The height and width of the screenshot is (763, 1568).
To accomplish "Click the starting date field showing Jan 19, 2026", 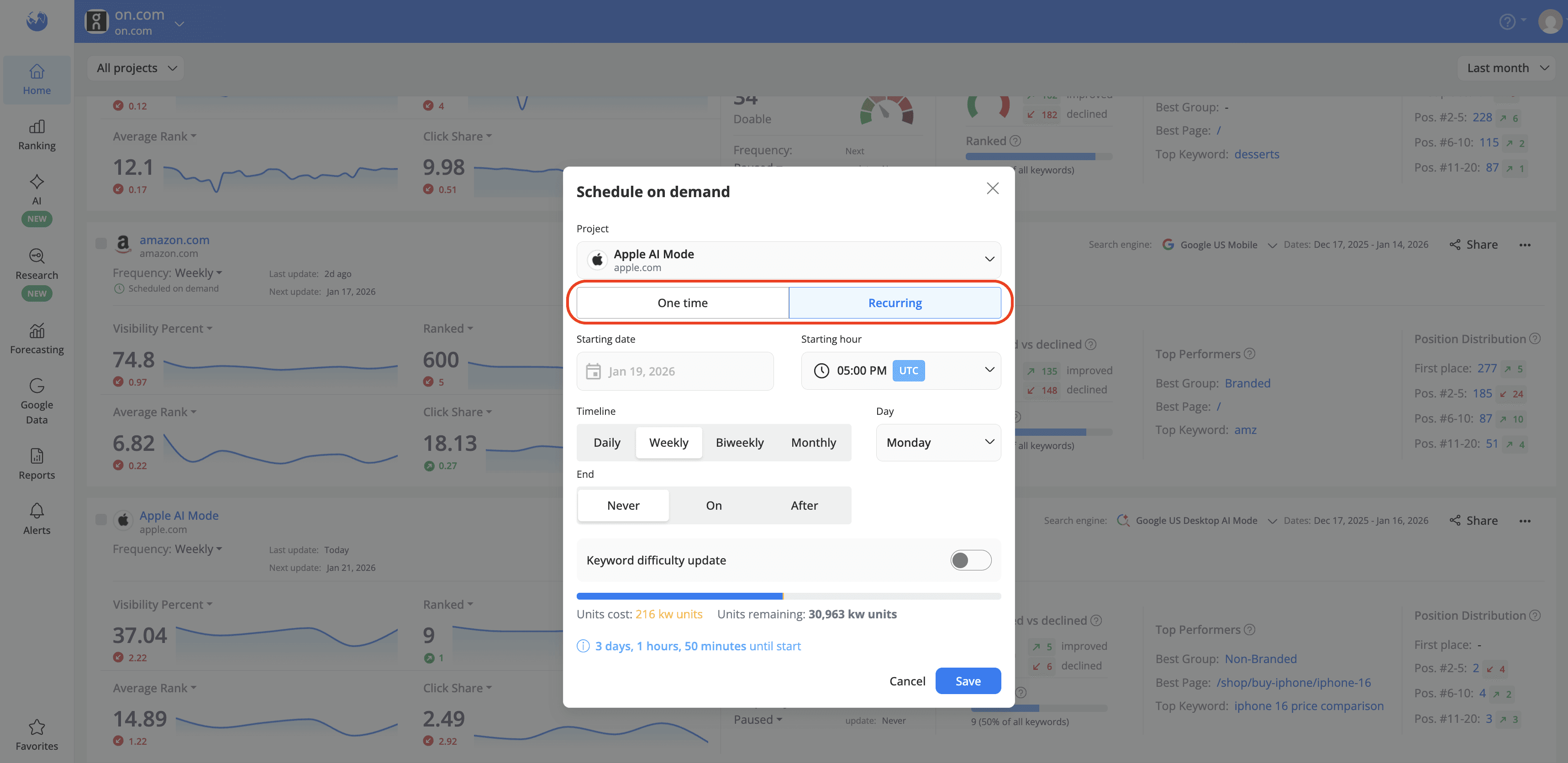I will pos(674,371).
